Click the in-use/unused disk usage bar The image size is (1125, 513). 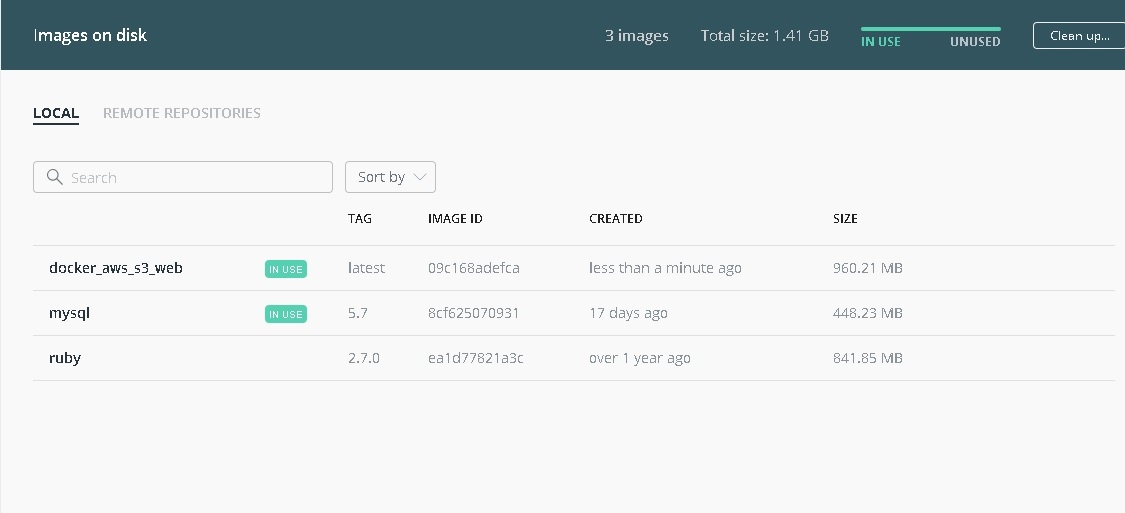coord(931,29)
